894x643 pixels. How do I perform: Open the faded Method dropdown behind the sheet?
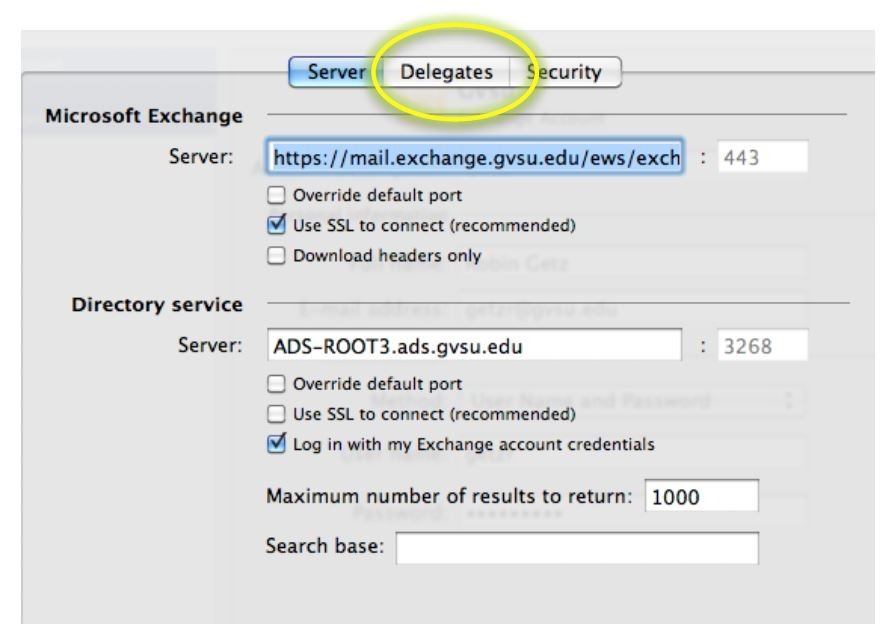point(630,401)
